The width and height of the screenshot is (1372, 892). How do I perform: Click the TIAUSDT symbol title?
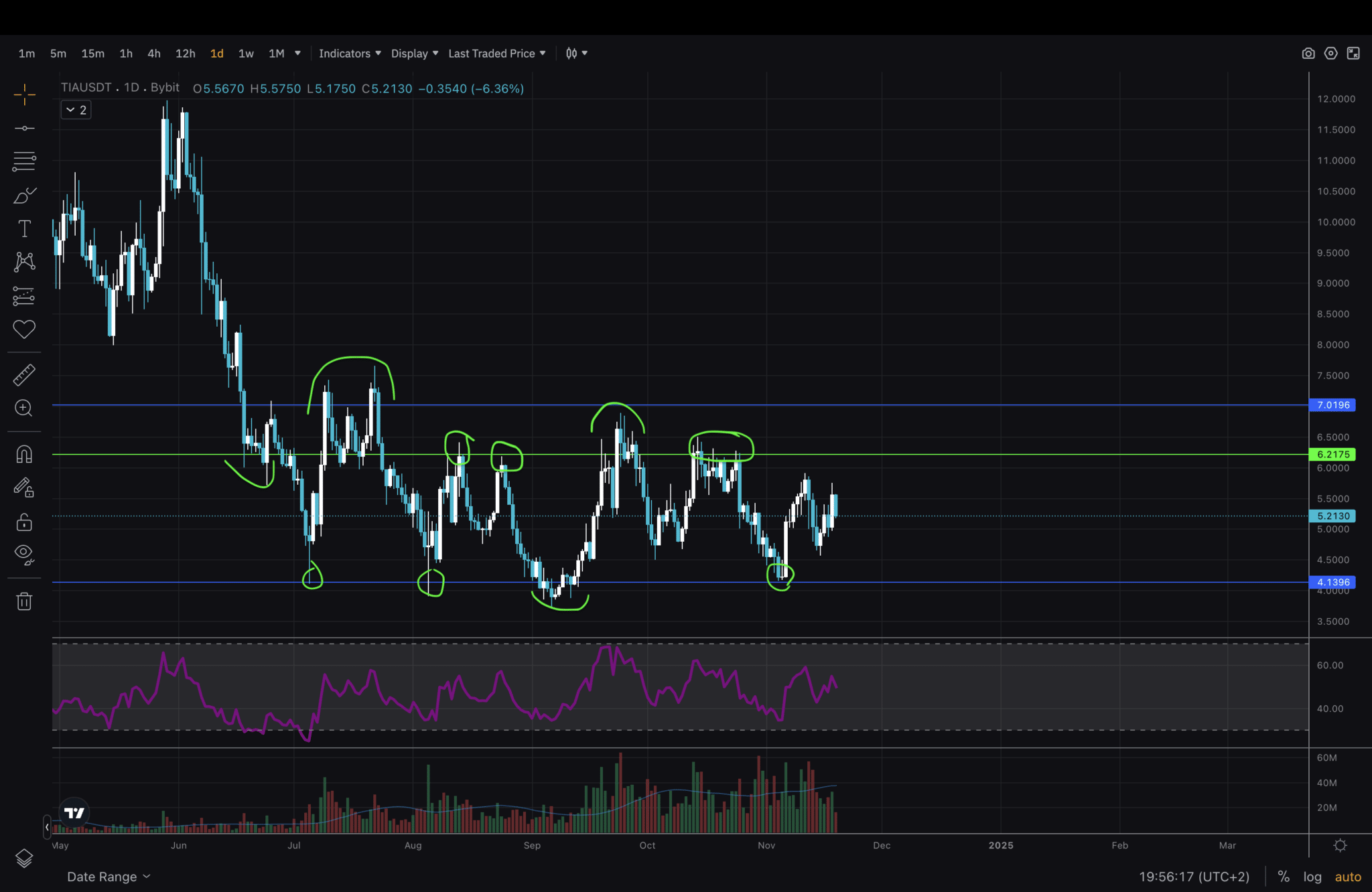pyautogui.click(x=86, y=88)
